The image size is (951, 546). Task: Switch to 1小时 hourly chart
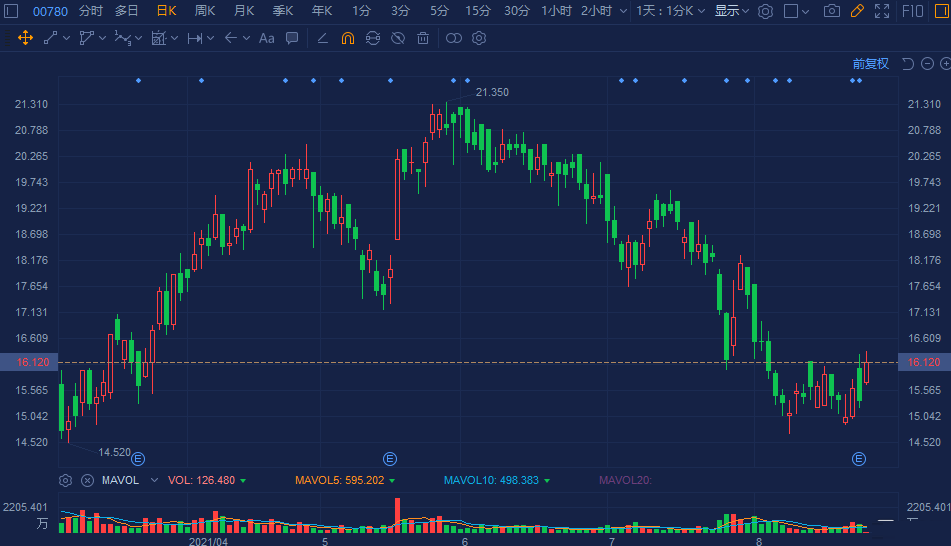coord(557,11)
